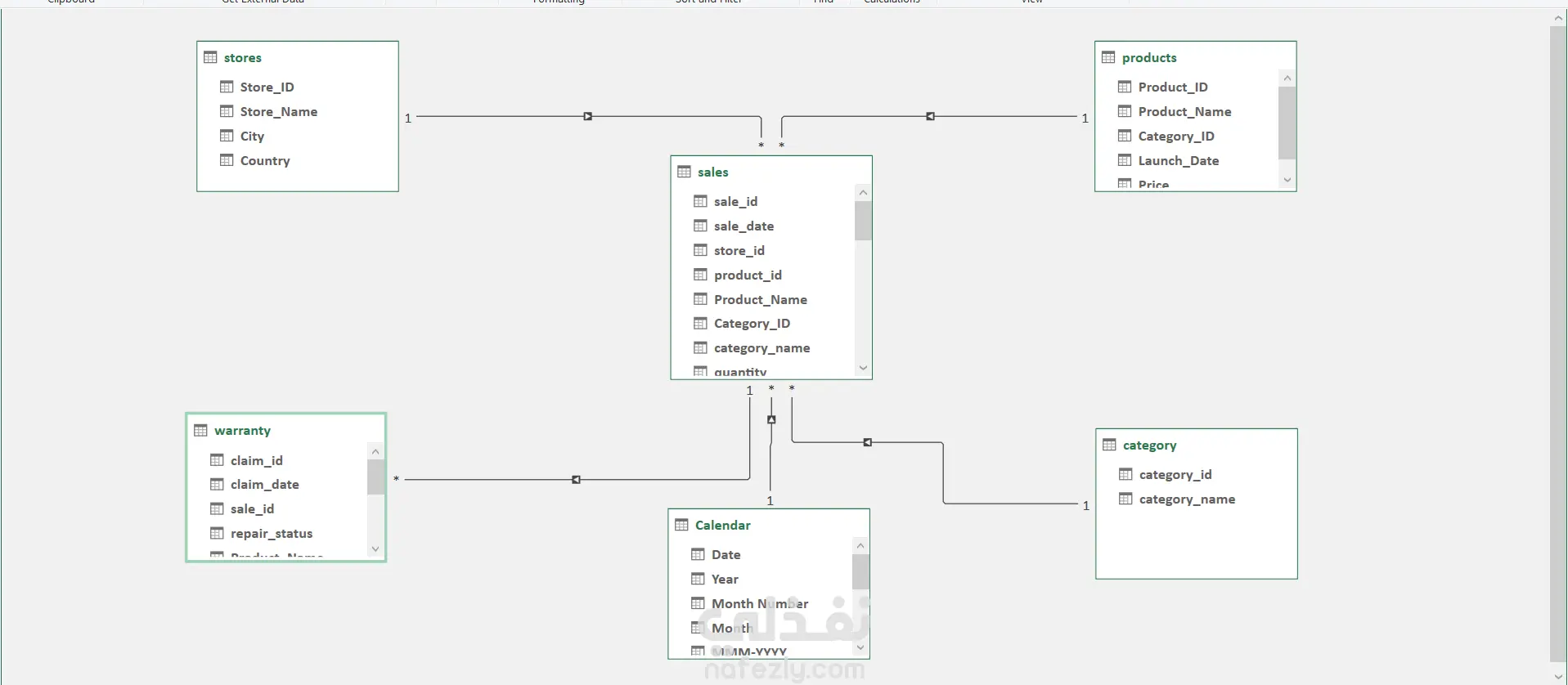Select the Calendar-to-sales relationship arrow marker

pos(771,419)
